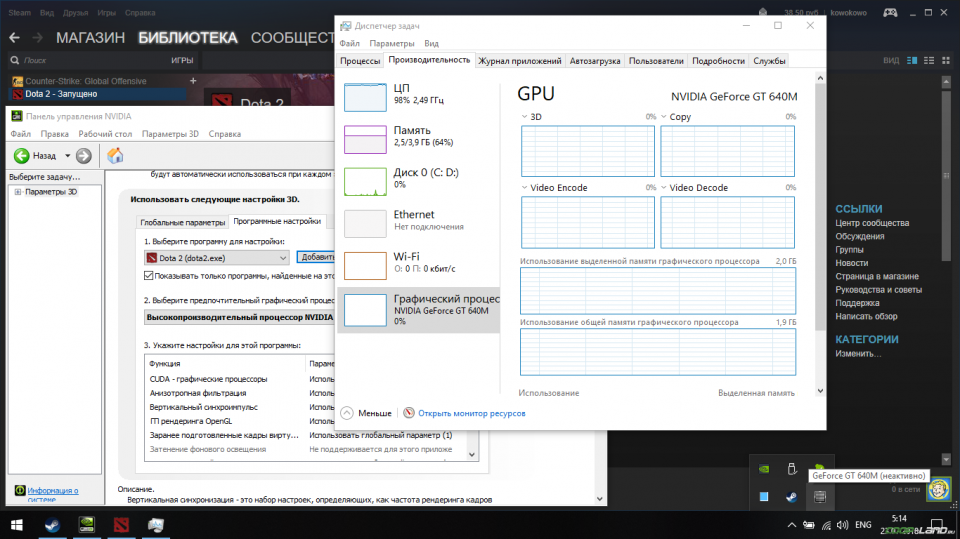Click Task Manager scrollbar down arrow
The width and height of the screenshot is (960, 539).
pyautogui.click(x=820, y=391)
